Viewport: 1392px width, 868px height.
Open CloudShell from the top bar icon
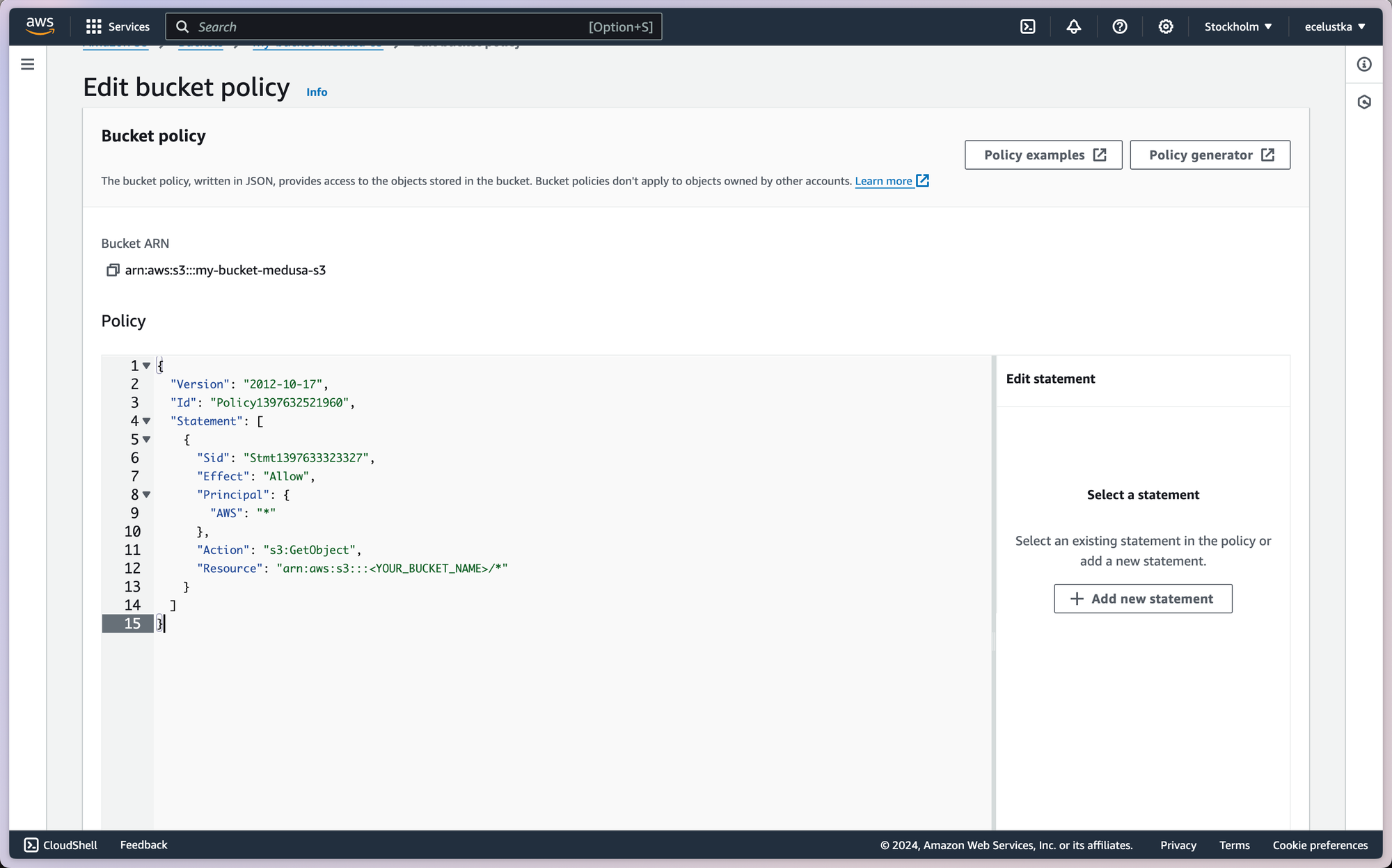click(1027, 26)
